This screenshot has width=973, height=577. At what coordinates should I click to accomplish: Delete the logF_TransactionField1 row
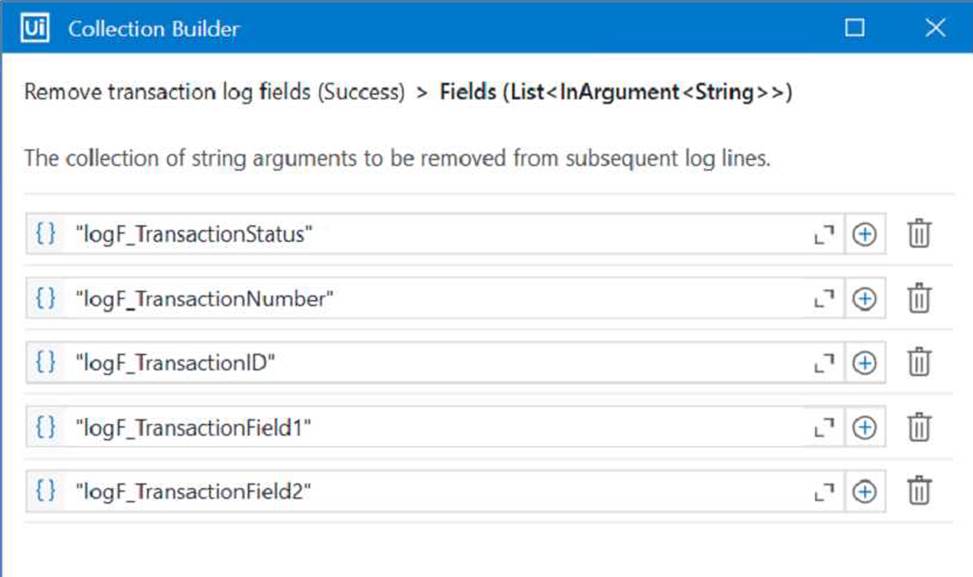tap(919, 427)
